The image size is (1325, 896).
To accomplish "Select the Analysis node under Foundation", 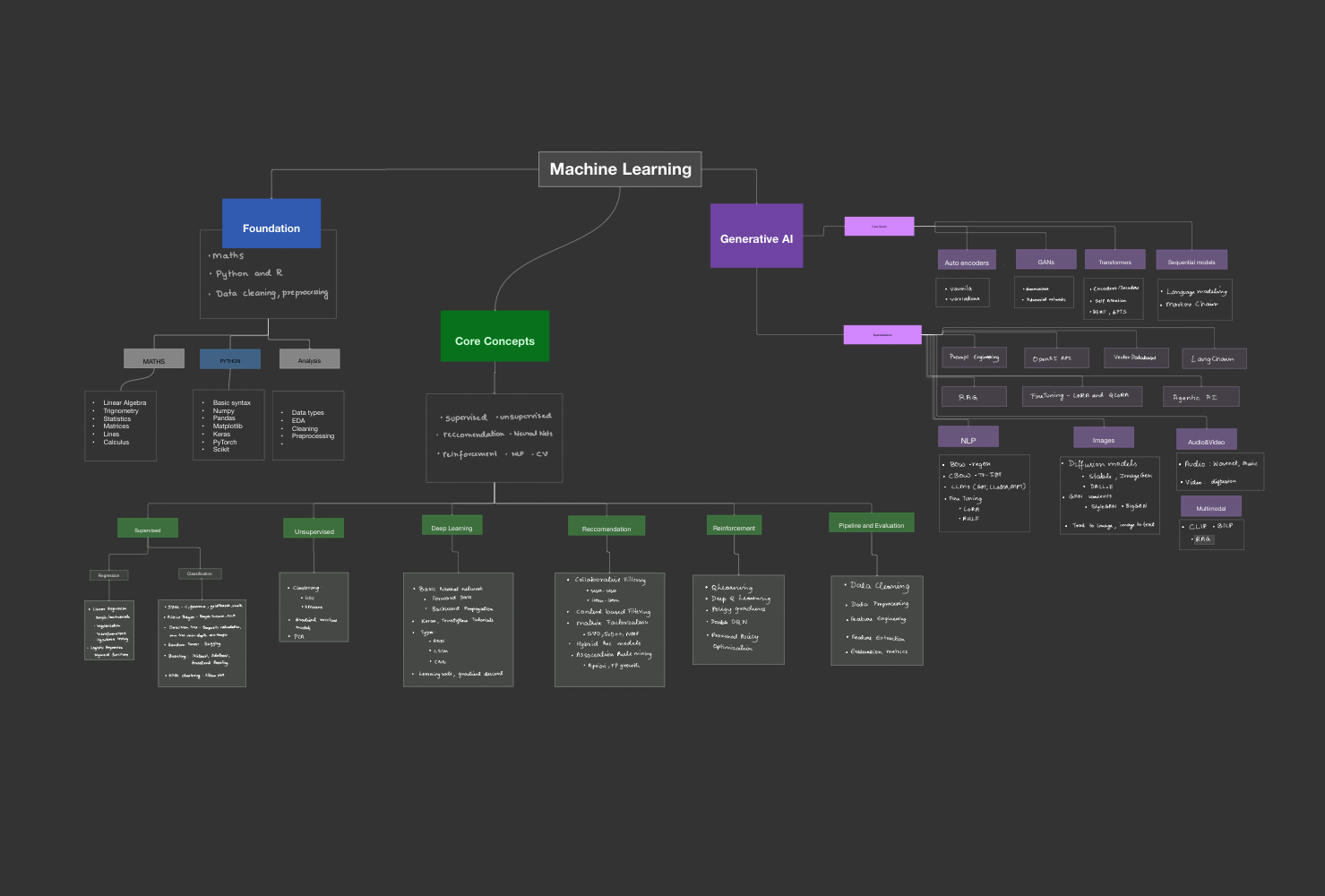I will tap(309, 358).
